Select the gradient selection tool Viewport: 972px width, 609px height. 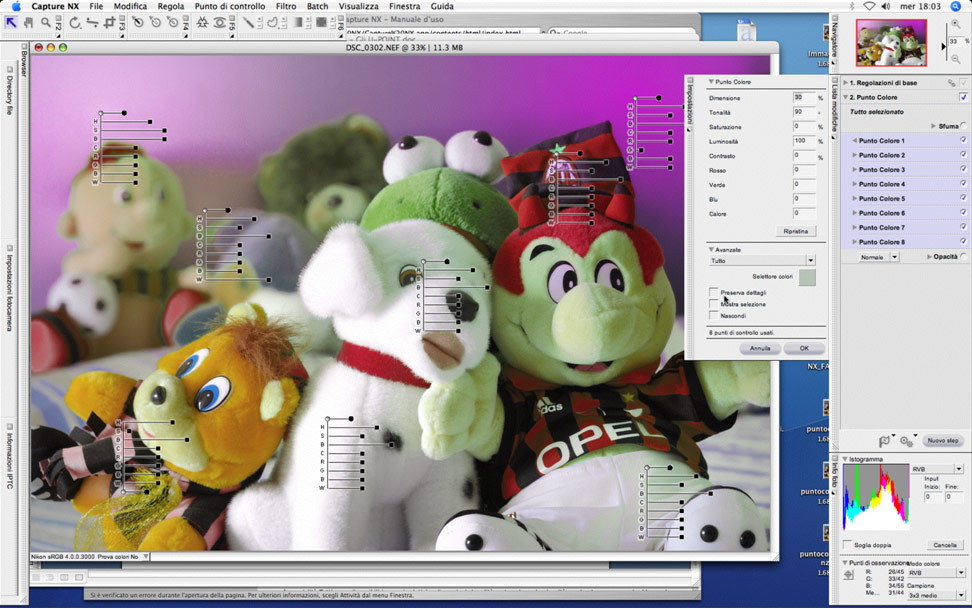click(298, 23)
